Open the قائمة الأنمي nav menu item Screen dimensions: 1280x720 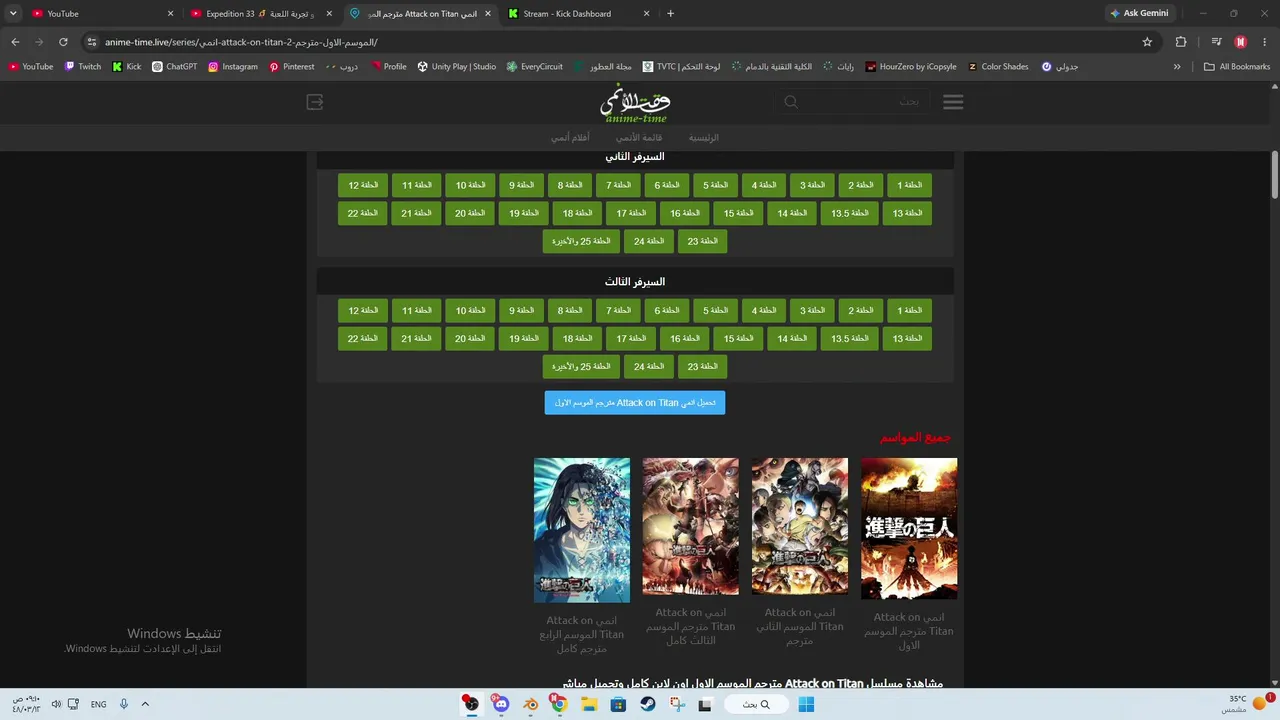pyautogui.click(x=639, y=138)
